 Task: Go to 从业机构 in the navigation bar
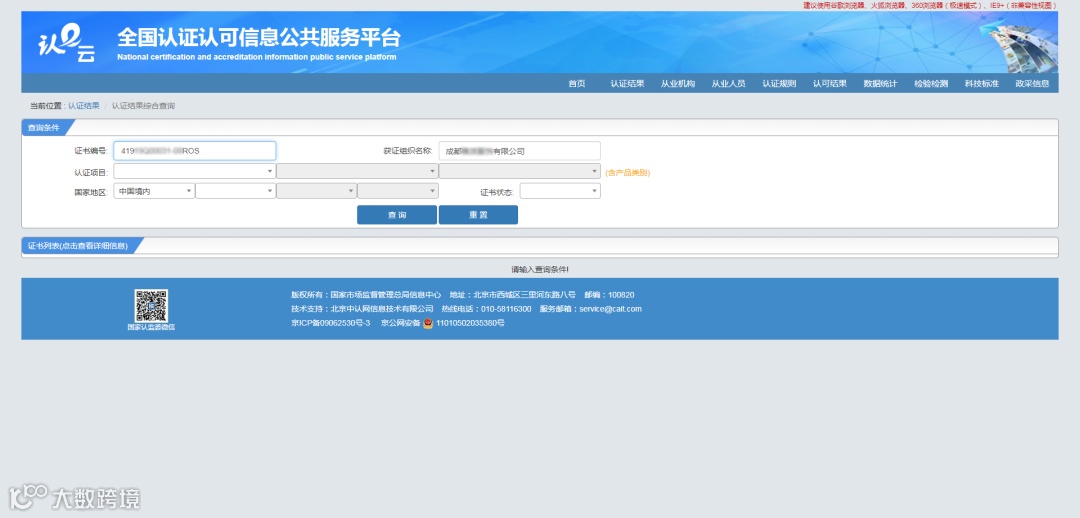(x=678, y=84)
